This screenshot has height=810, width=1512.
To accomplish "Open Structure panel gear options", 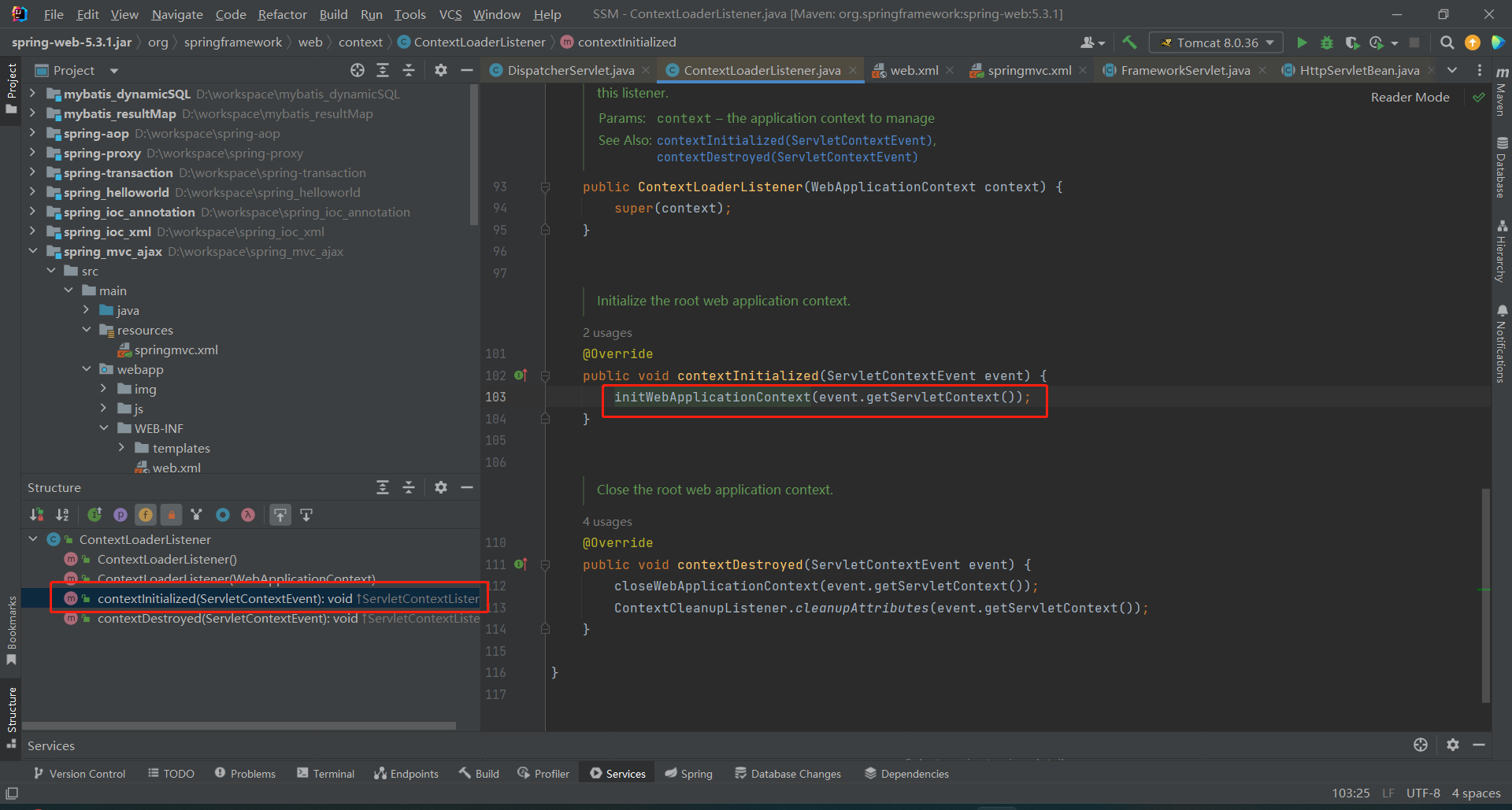I will pos(441,487).
